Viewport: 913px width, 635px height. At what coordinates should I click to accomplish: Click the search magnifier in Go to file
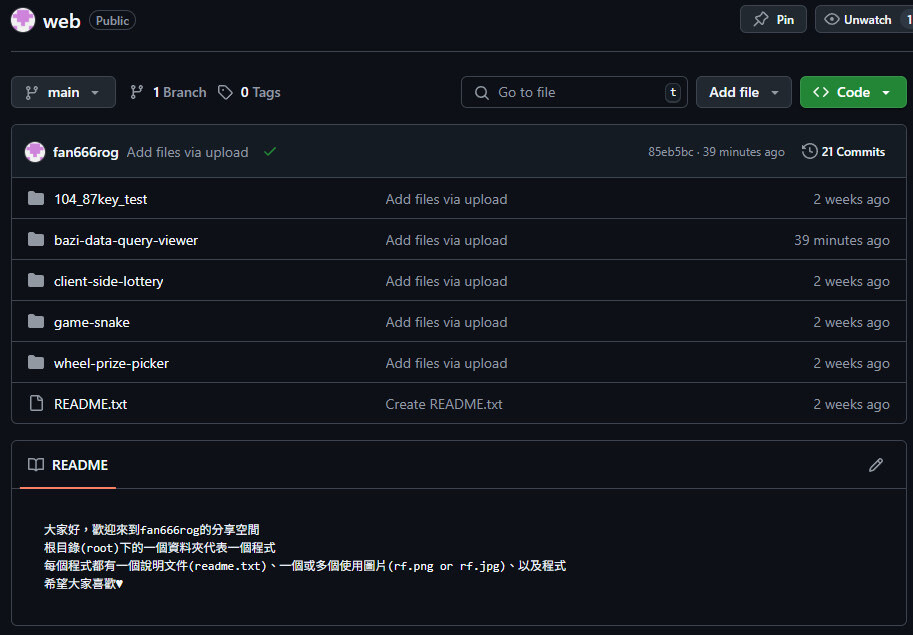point(483,92)
